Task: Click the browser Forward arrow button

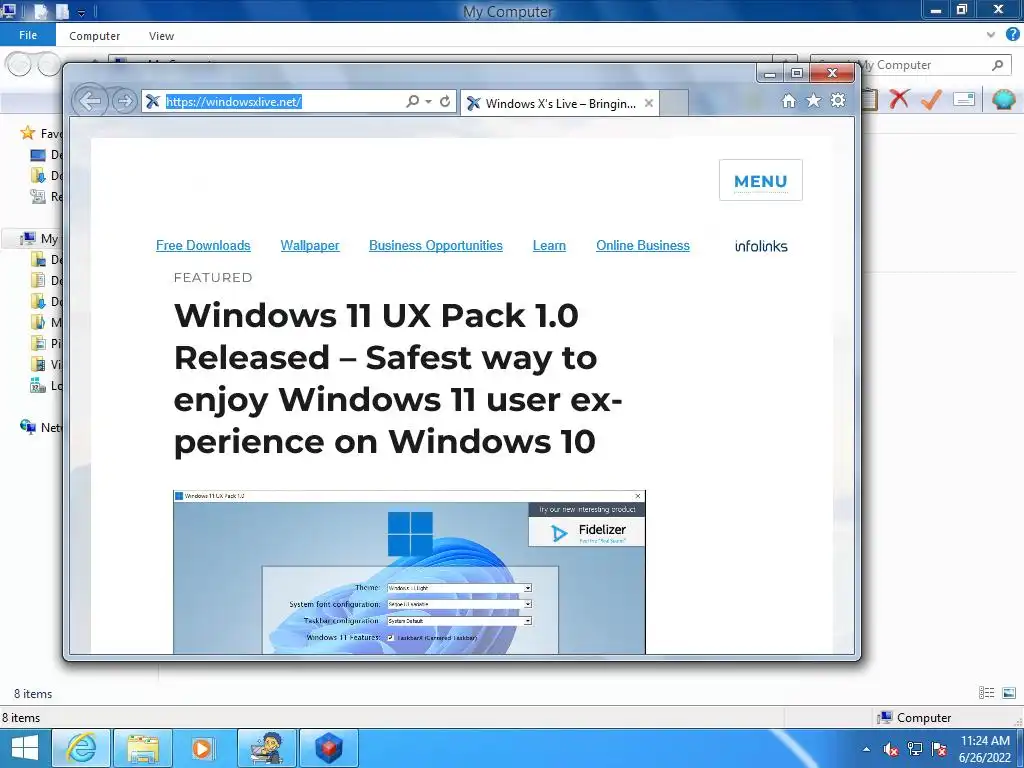Action: pos(123,101)
